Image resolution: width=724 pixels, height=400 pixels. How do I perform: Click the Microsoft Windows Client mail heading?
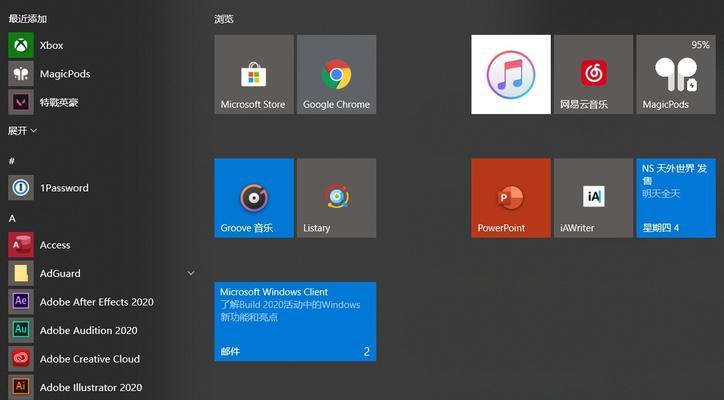click(274, 292)
